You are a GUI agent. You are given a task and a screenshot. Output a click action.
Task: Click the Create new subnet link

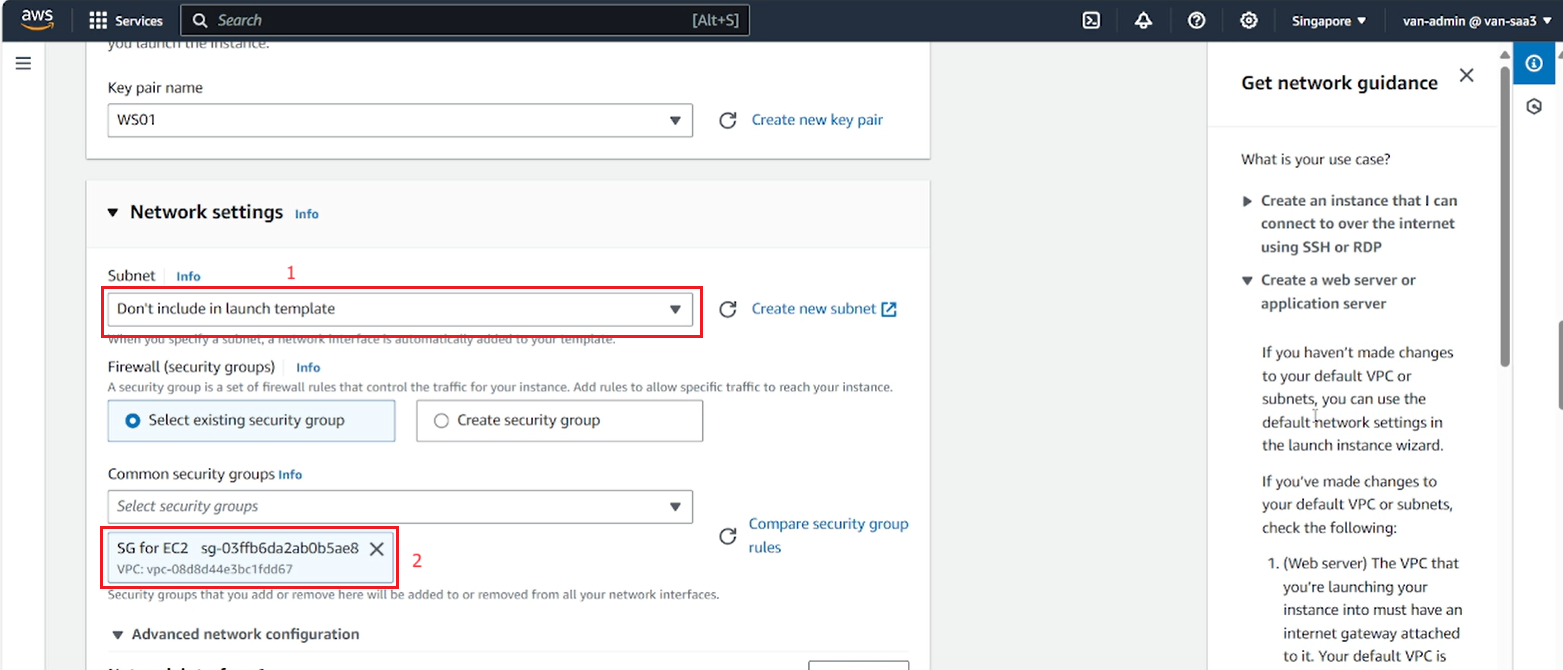click(x=814, y=309)
